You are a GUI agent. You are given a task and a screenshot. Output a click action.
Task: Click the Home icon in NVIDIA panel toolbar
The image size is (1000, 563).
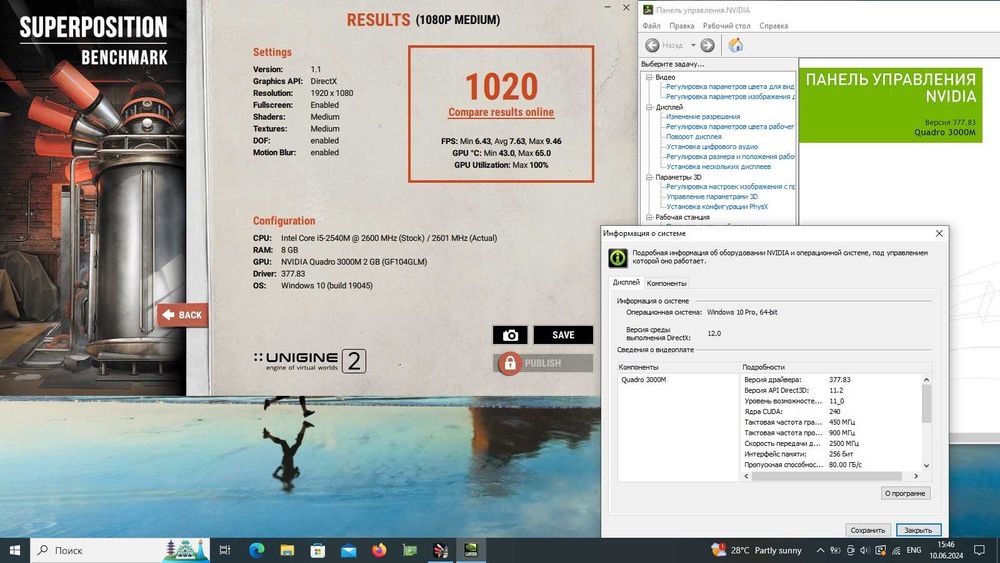(735, 45)
